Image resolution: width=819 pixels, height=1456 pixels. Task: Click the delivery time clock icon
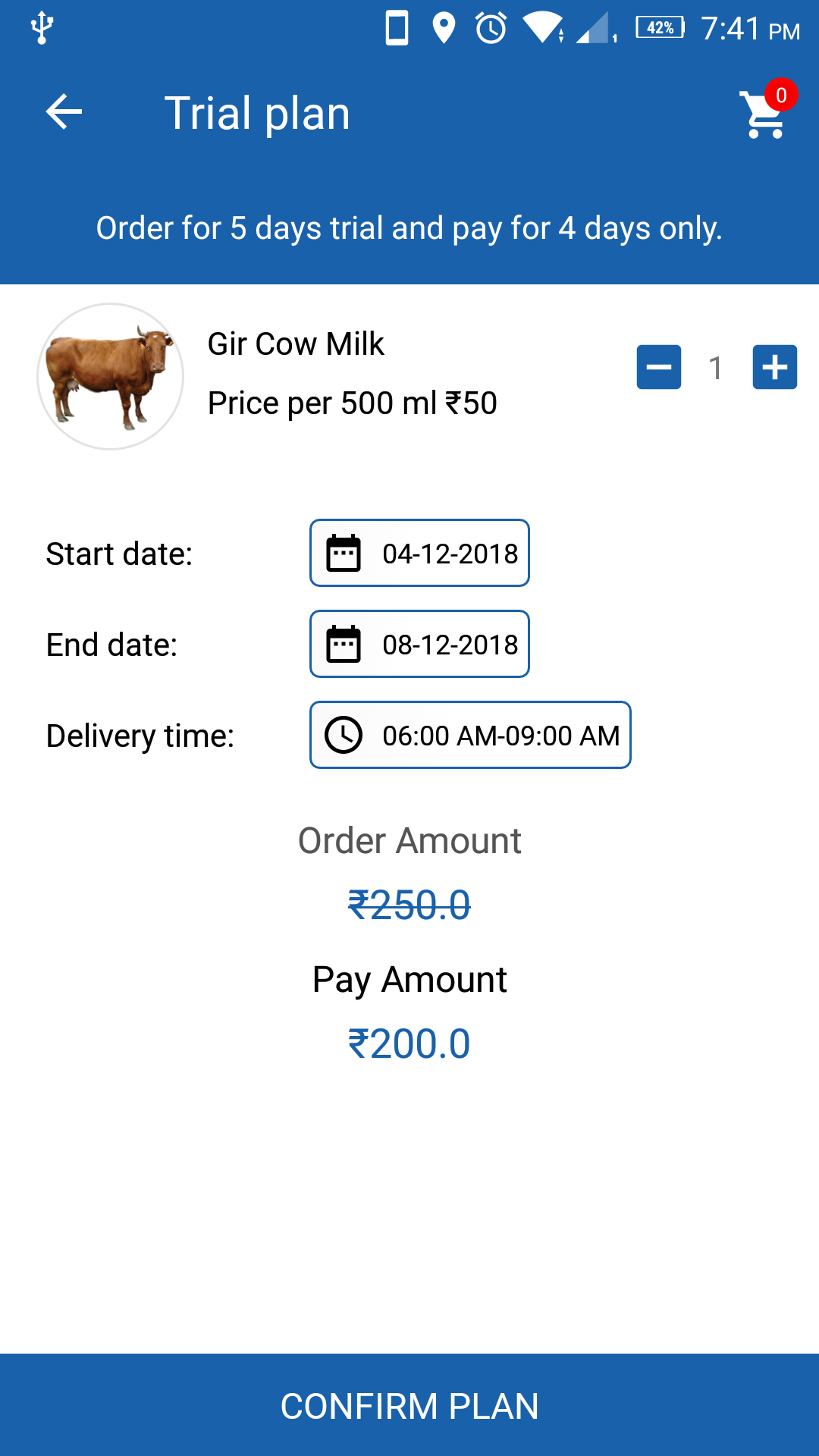(344, 735)
